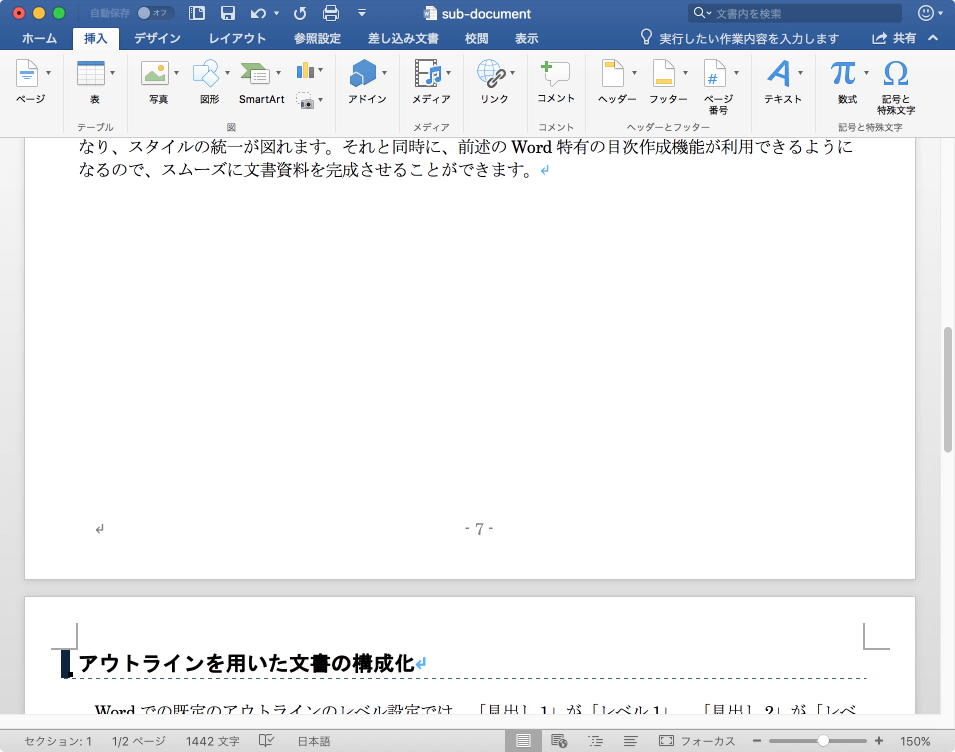Click the heading アウトラインを用いた文書の構成化
Image resolution: width=955 pixels, height=752 pixels.
point(246,663)
